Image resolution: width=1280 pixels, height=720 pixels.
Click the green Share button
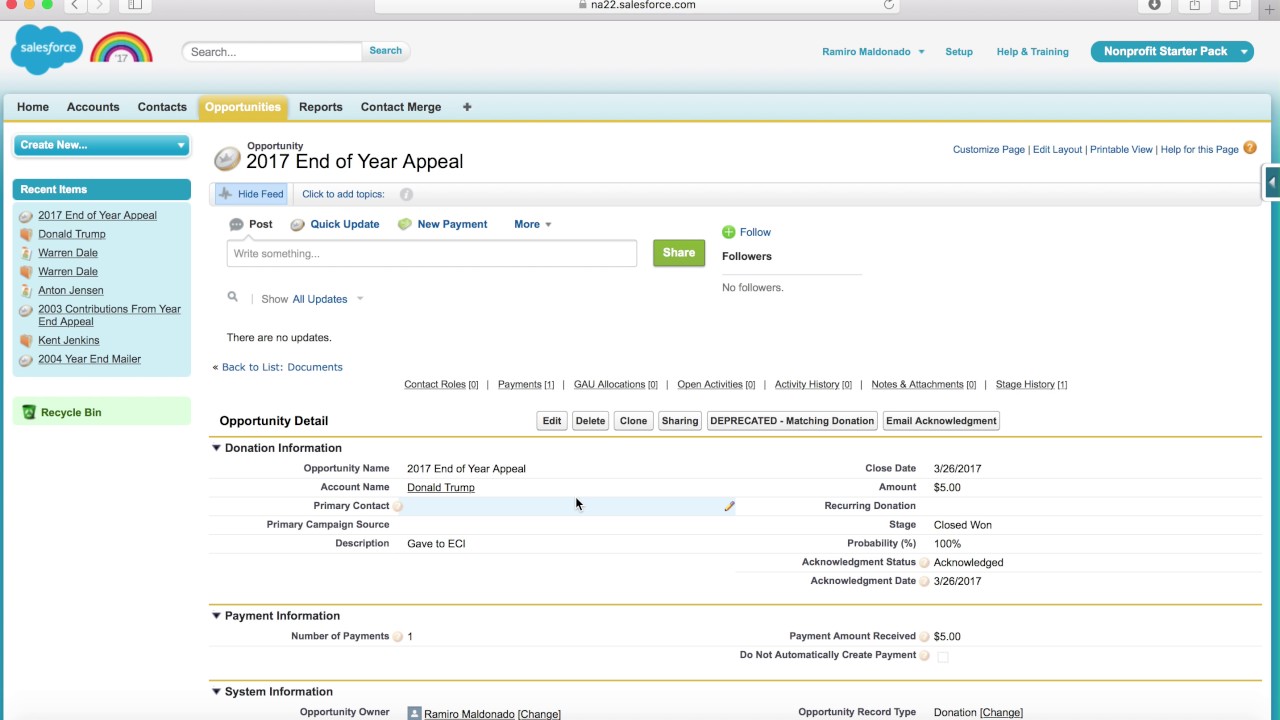tap(679, 253)
